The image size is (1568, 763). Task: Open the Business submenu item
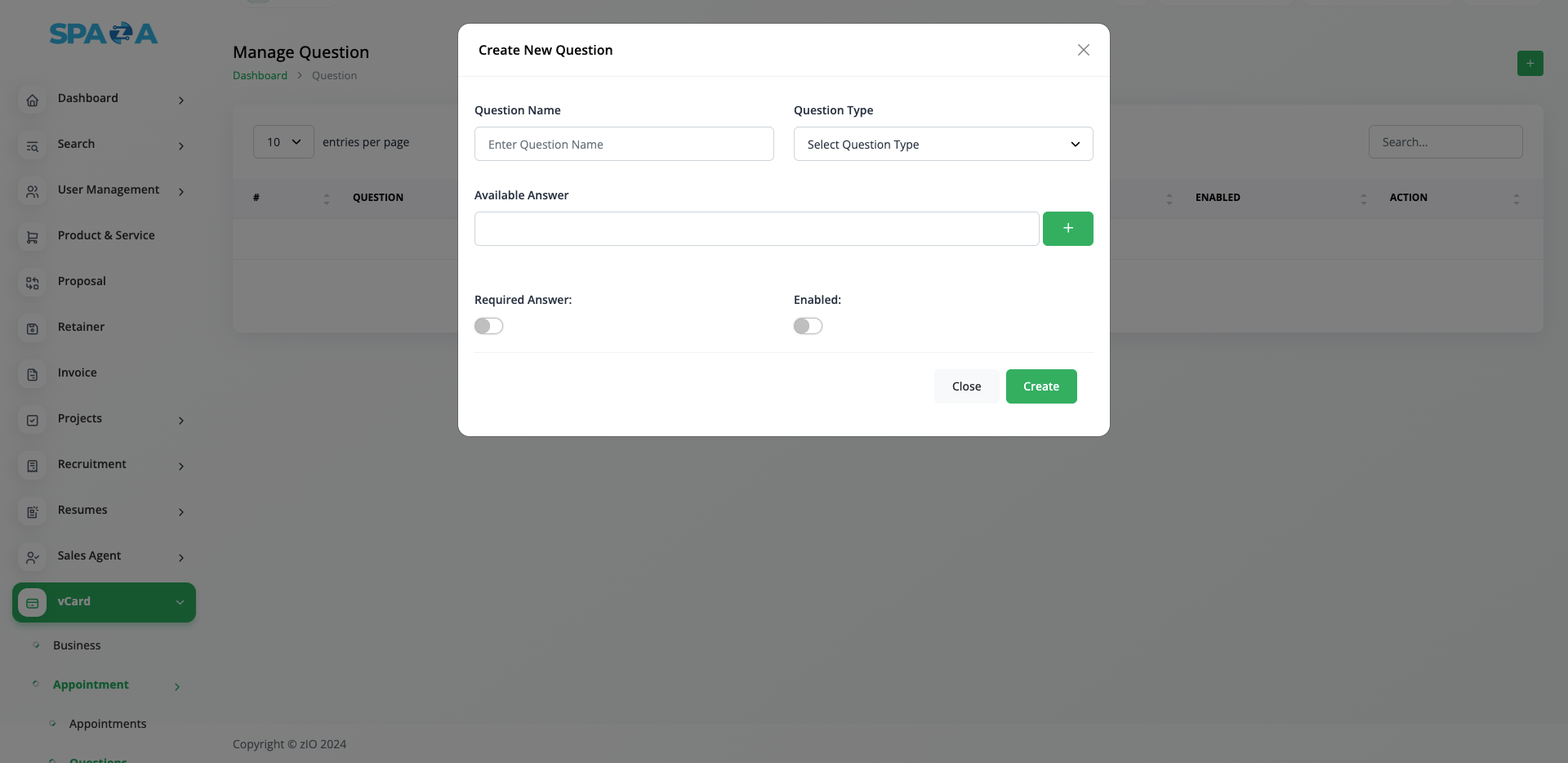pos(77,645)
